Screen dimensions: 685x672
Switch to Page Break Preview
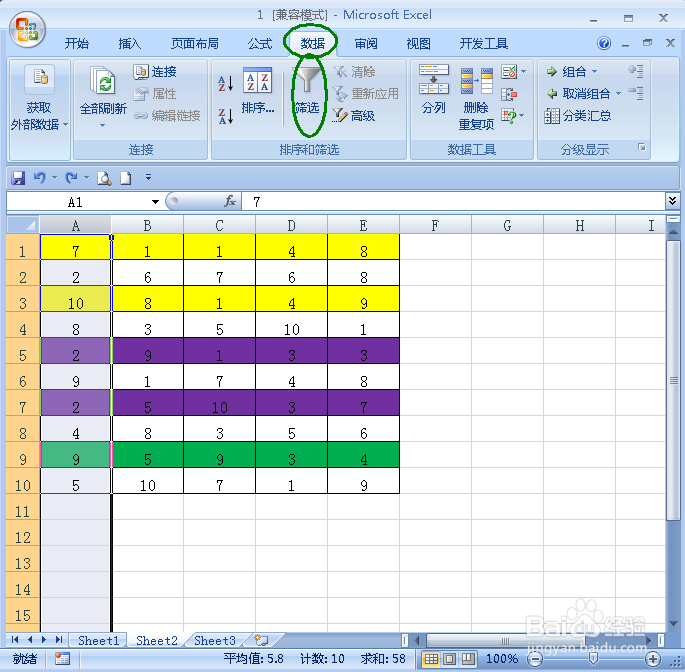click(x=468, y=658)
